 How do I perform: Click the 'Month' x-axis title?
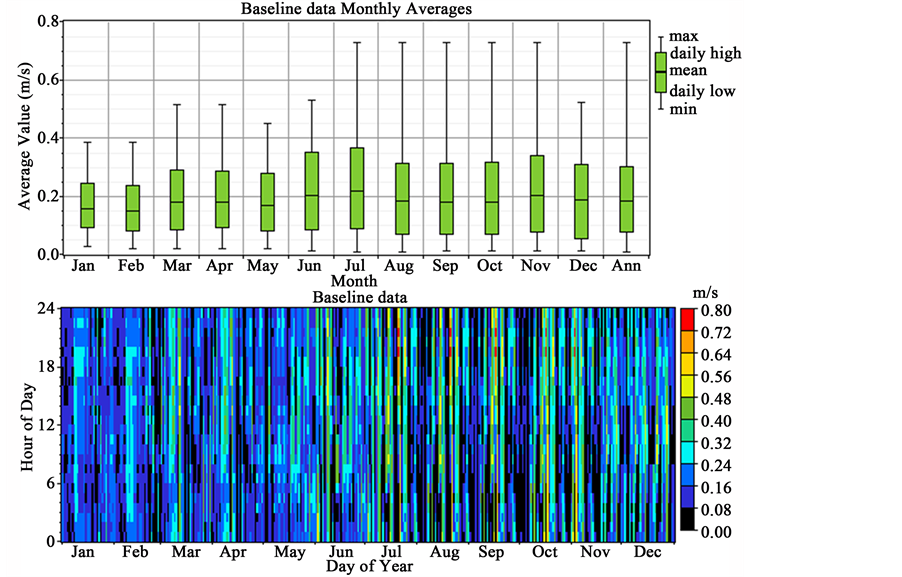coord(356,282)
